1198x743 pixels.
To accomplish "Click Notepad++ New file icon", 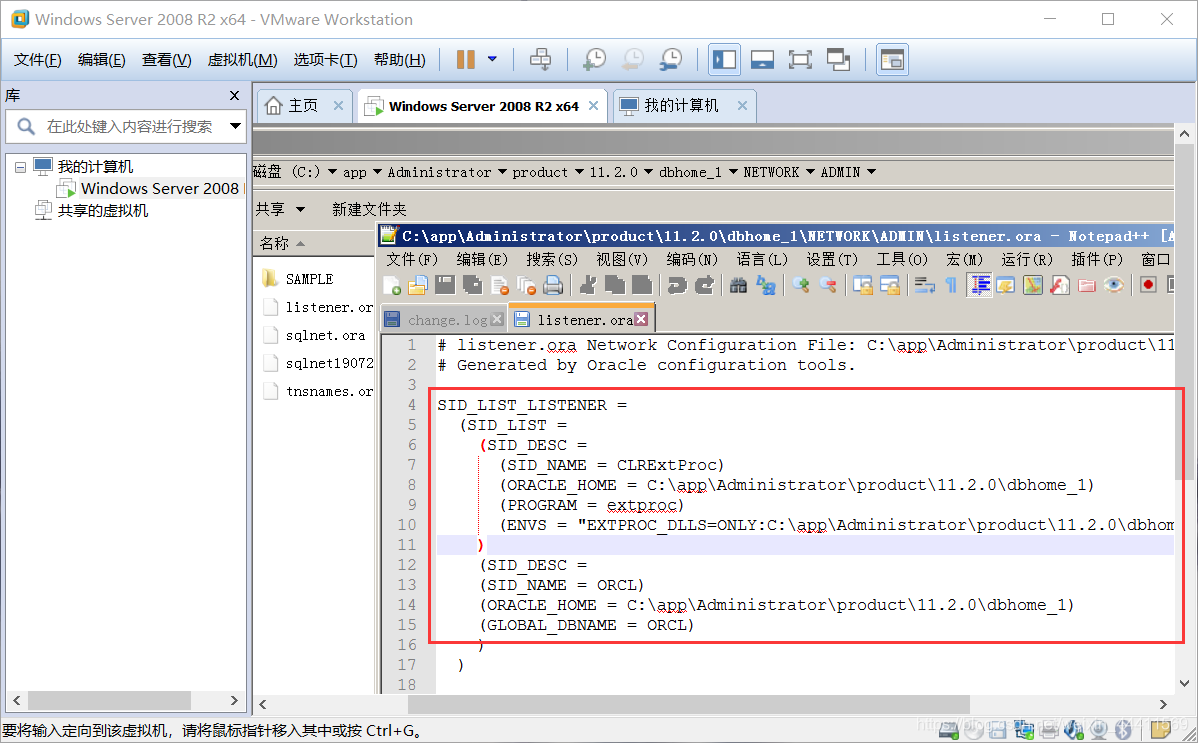I will coord(391,285).
